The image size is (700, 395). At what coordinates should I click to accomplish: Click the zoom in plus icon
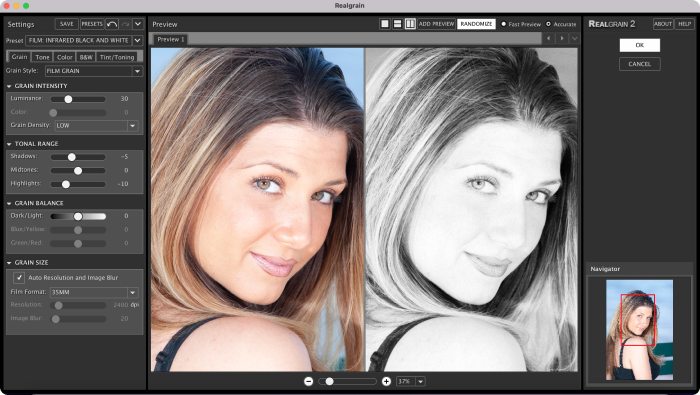tap(386, 381)
